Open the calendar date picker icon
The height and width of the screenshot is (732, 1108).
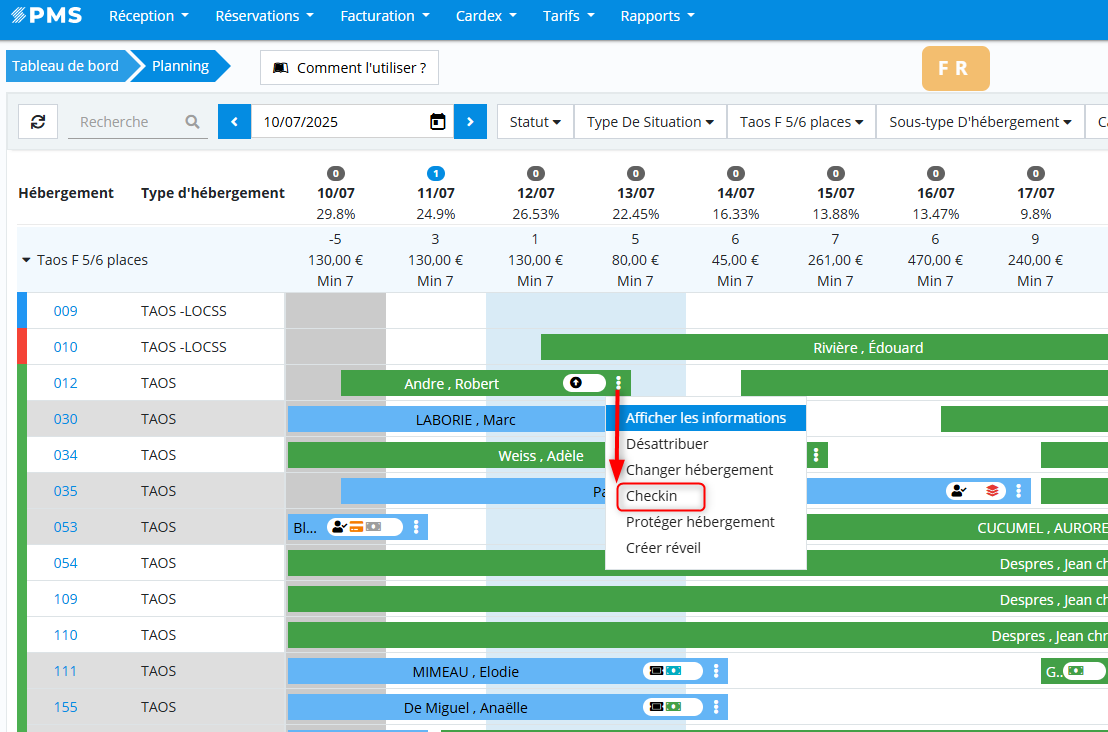point(437,122)
